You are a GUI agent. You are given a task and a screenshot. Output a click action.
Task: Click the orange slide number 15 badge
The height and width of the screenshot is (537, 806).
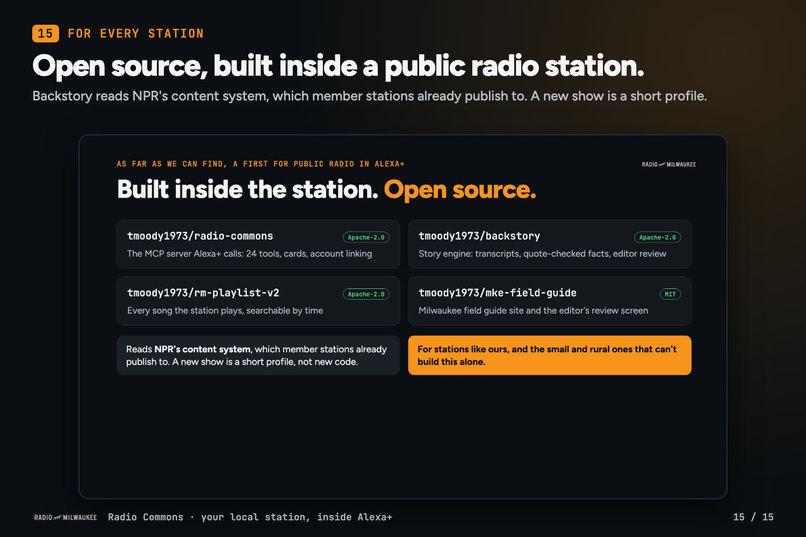pyautogui.click(x=45, y=33)
